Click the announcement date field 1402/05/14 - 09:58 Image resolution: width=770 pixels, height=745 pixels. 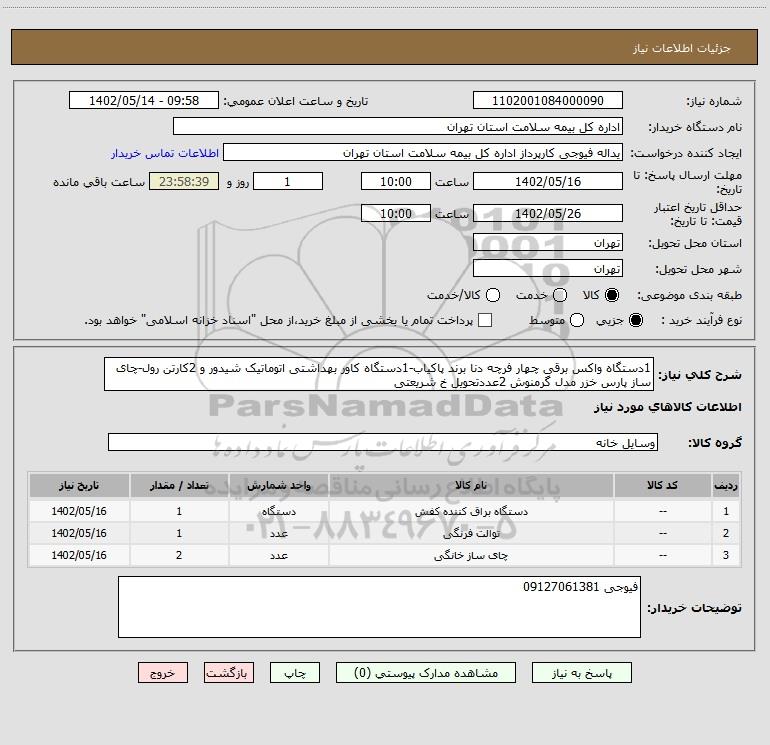(144, 101)
